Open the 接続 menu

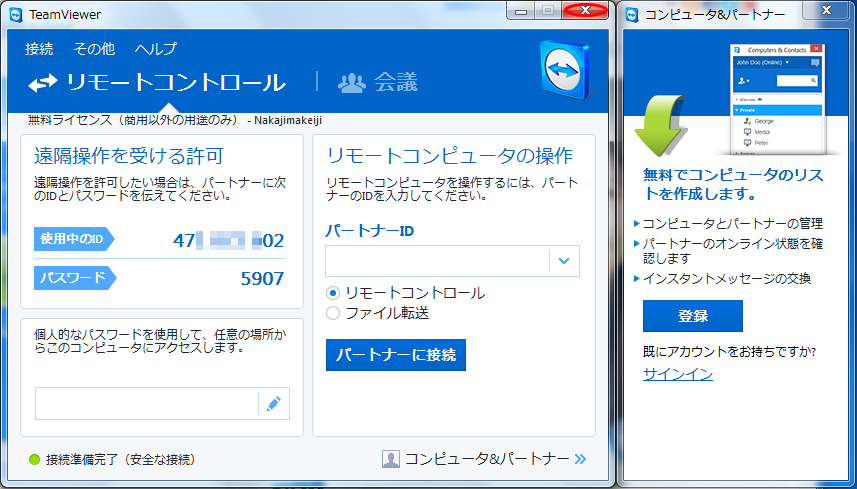39,49
